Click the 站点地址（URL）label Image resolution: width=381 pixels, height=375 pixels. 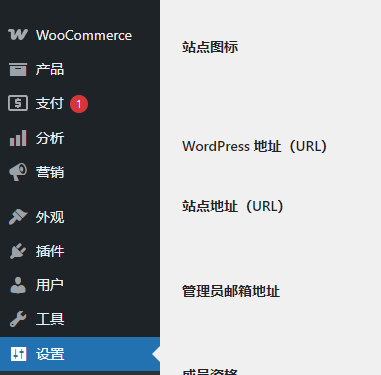[x=233, y=206]
